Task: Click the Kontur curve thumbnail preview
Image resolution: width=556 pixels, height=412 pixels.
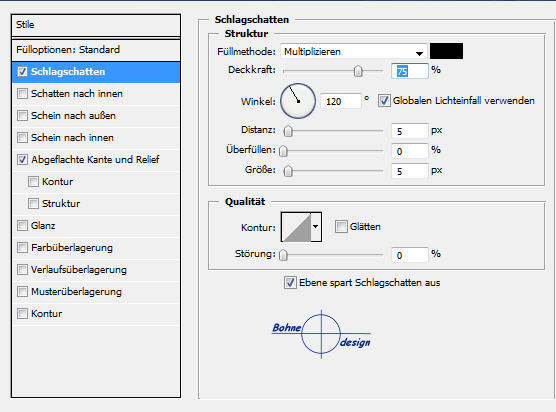Action: tap(296, 227)
